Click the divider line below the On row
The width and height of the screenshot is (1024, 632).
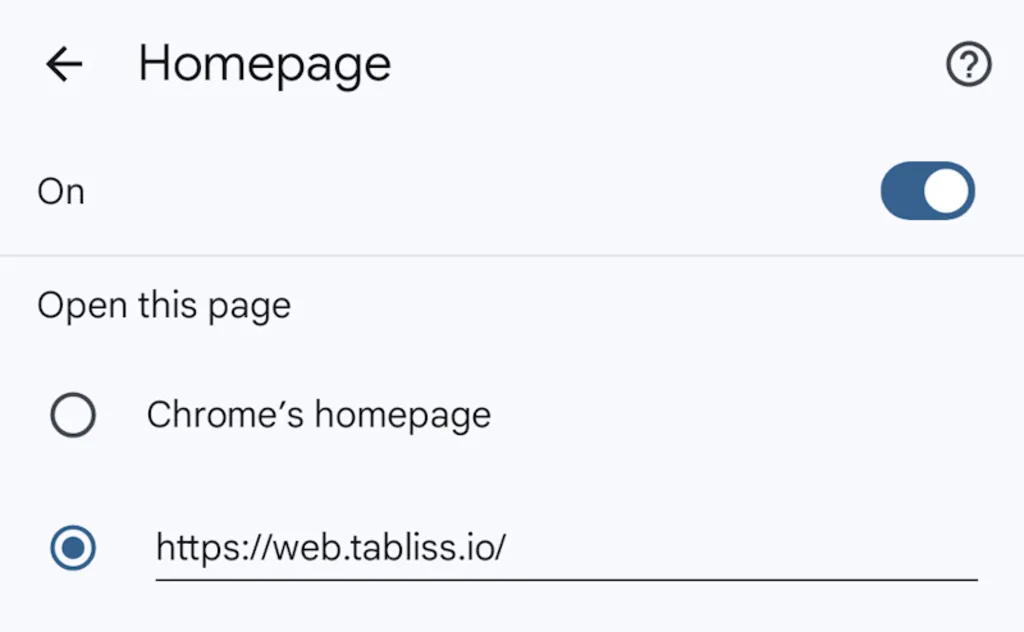tap(512, 256)
